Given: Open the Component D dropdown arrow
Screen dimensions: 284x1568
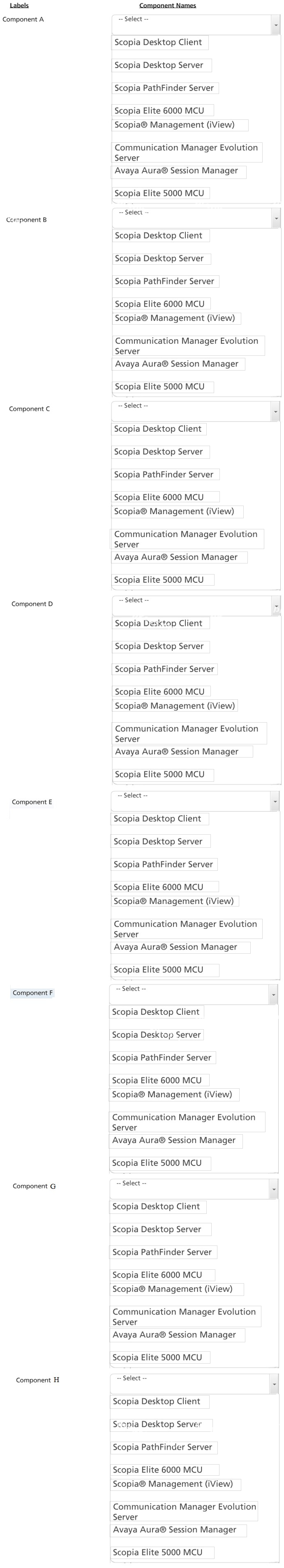Looking at the screenshot, I should tap(276, 606).
